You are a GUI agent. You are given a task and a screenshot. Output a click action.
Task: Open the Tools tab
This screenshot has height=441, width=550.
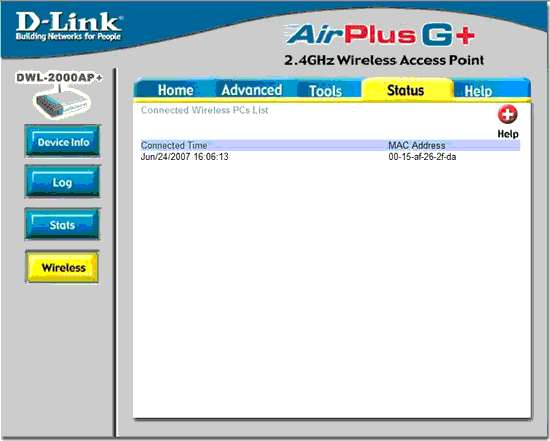pyautogui.click(x=325, y=91)
